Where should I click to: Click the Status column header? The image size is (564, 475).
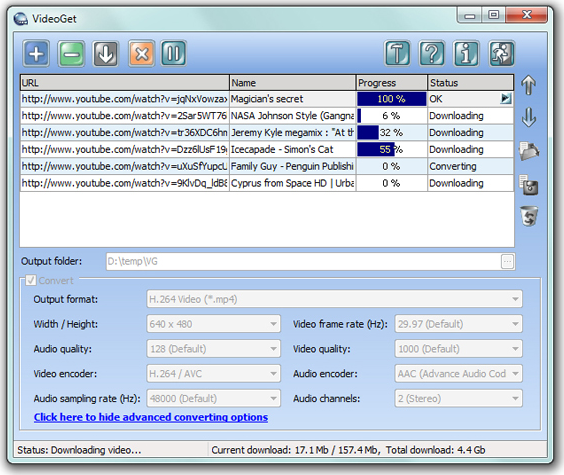(470, 83)
